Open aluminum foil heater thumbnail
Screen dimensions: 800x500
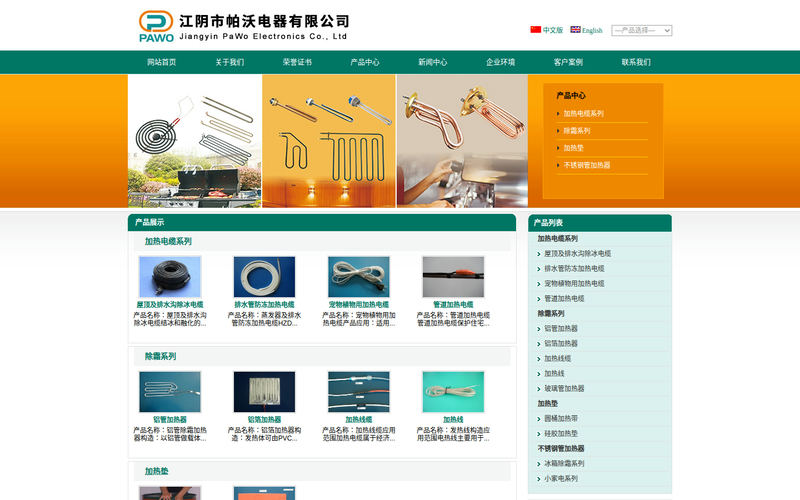[x=264, y=392]
